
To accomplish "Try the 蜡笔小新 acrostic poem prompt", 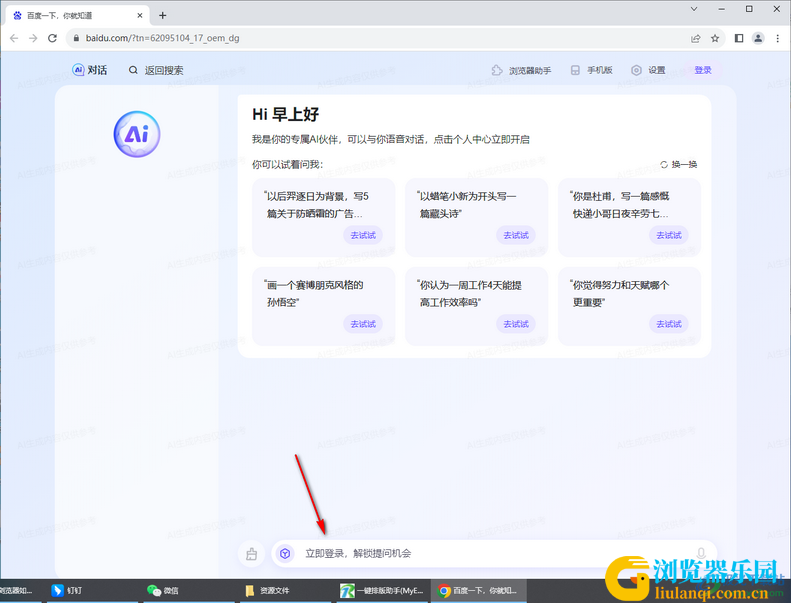I will [516, 235].
